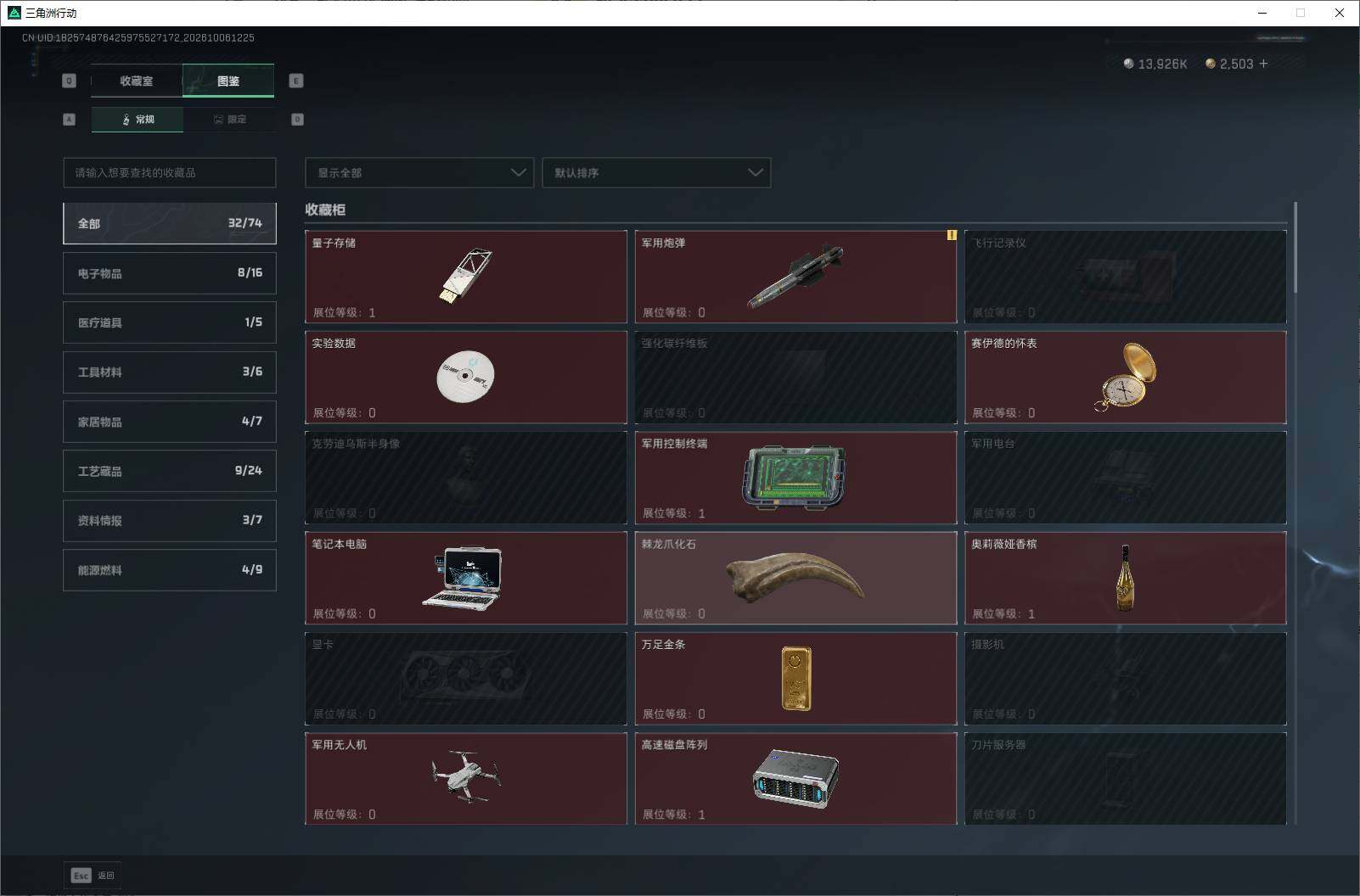Select the 军用炮弹 missile image
Image resolution: width=1360 pixels, height=896 pixels.
click(x=795, y=276)
